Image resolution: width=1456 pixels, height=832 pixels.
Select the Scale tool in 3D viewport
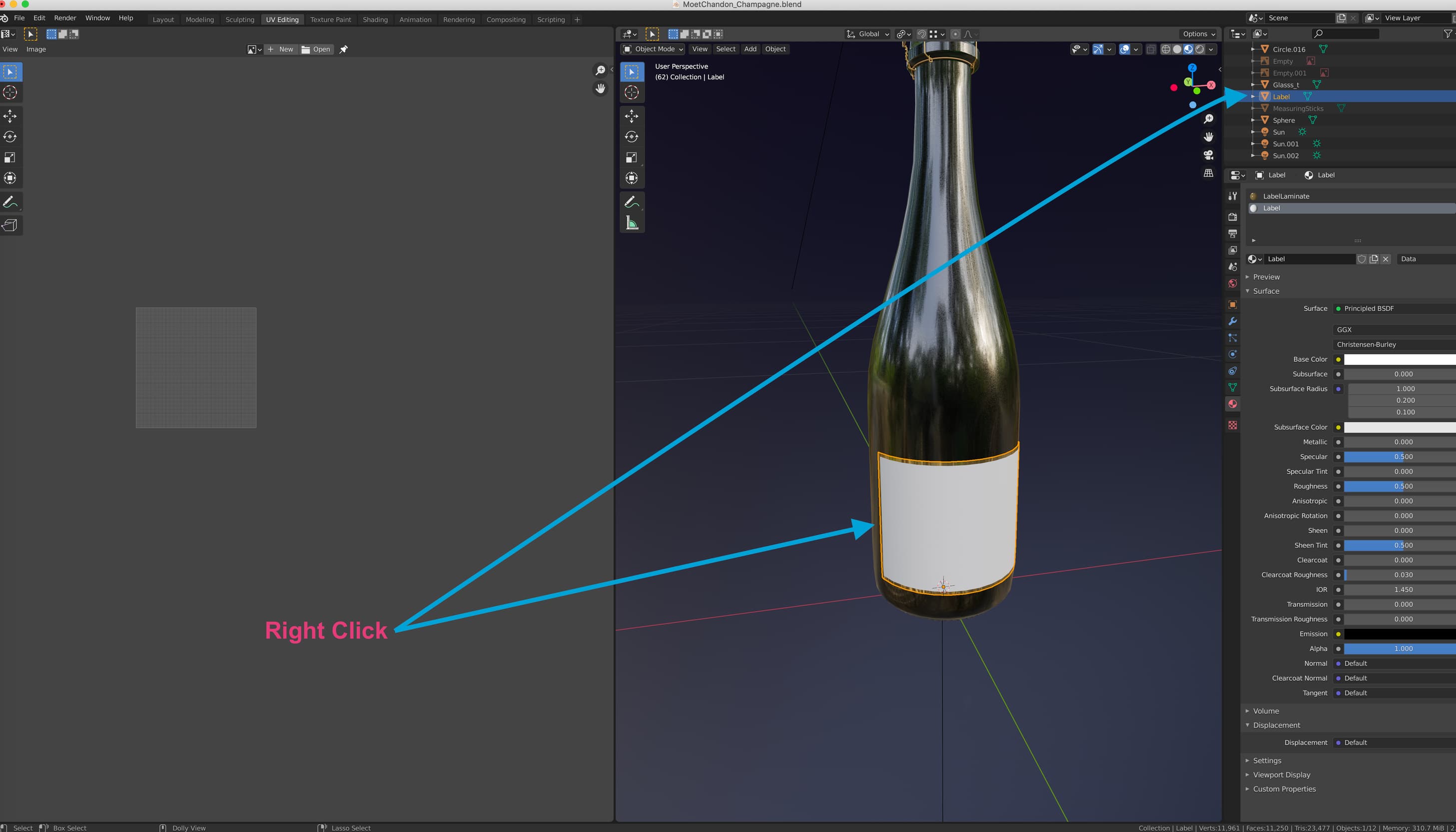[631, 158]
